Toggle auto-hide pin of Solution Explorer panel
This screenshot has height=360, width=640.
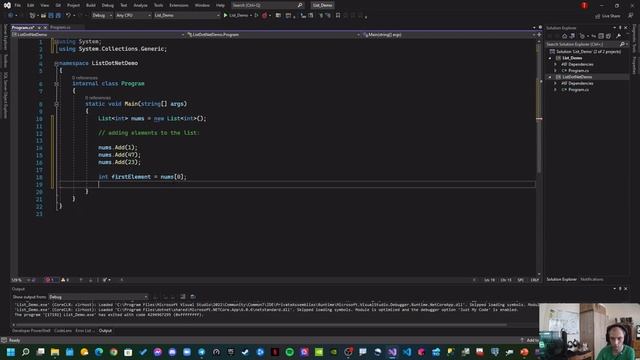[x=620, y=28]
